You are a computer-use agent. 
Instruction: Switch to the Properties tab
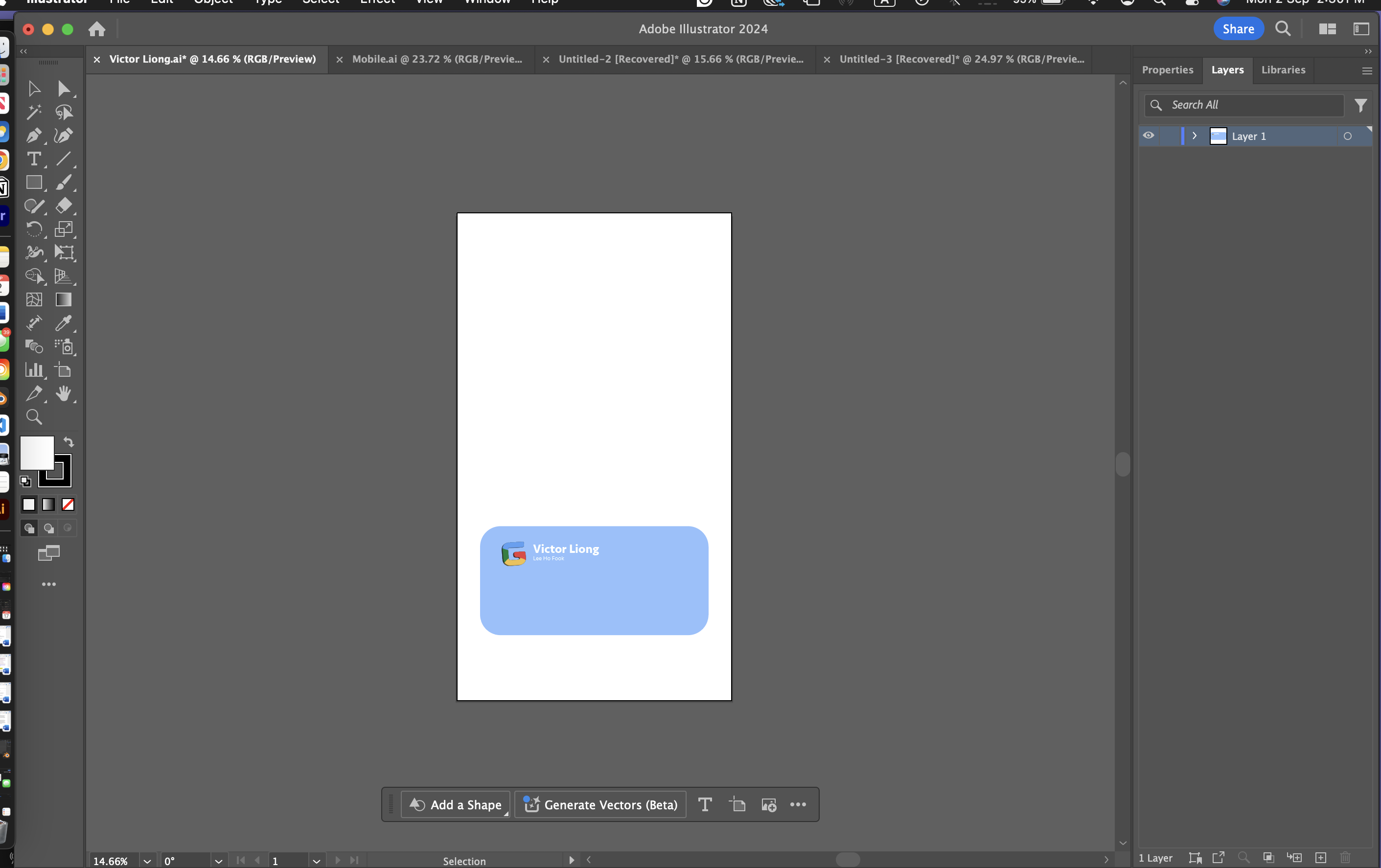[1167, 70]
